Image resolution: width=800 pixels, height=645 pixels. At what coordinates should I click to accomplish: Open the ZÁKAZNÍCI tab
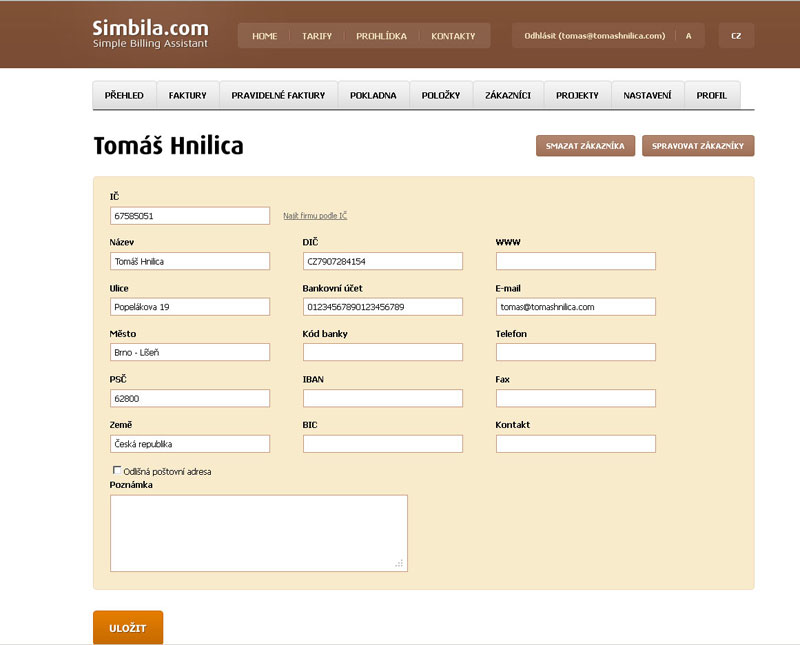508,96
